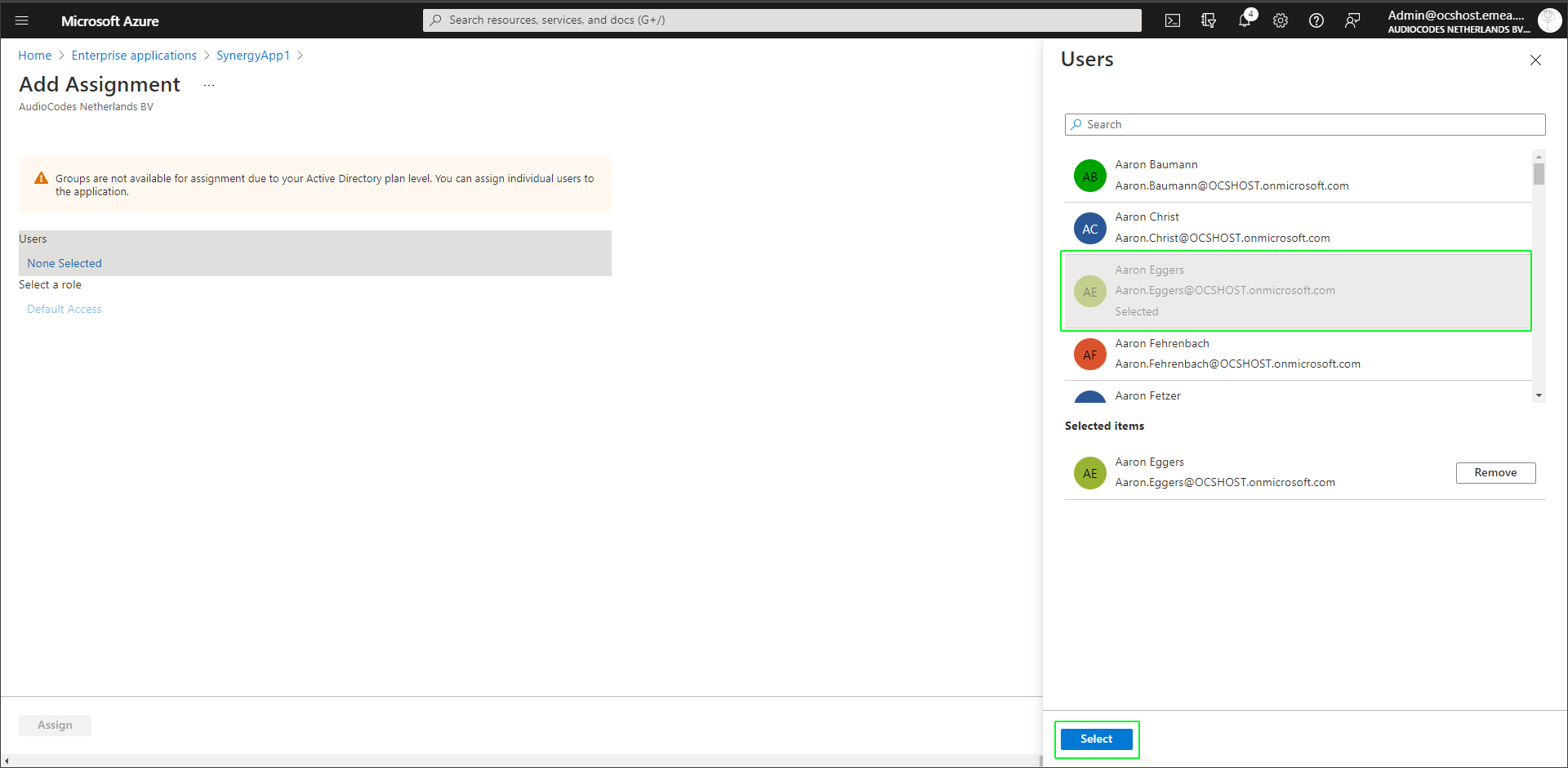Click Default Access role link
Screen dimensions: 1568x768
65,309
